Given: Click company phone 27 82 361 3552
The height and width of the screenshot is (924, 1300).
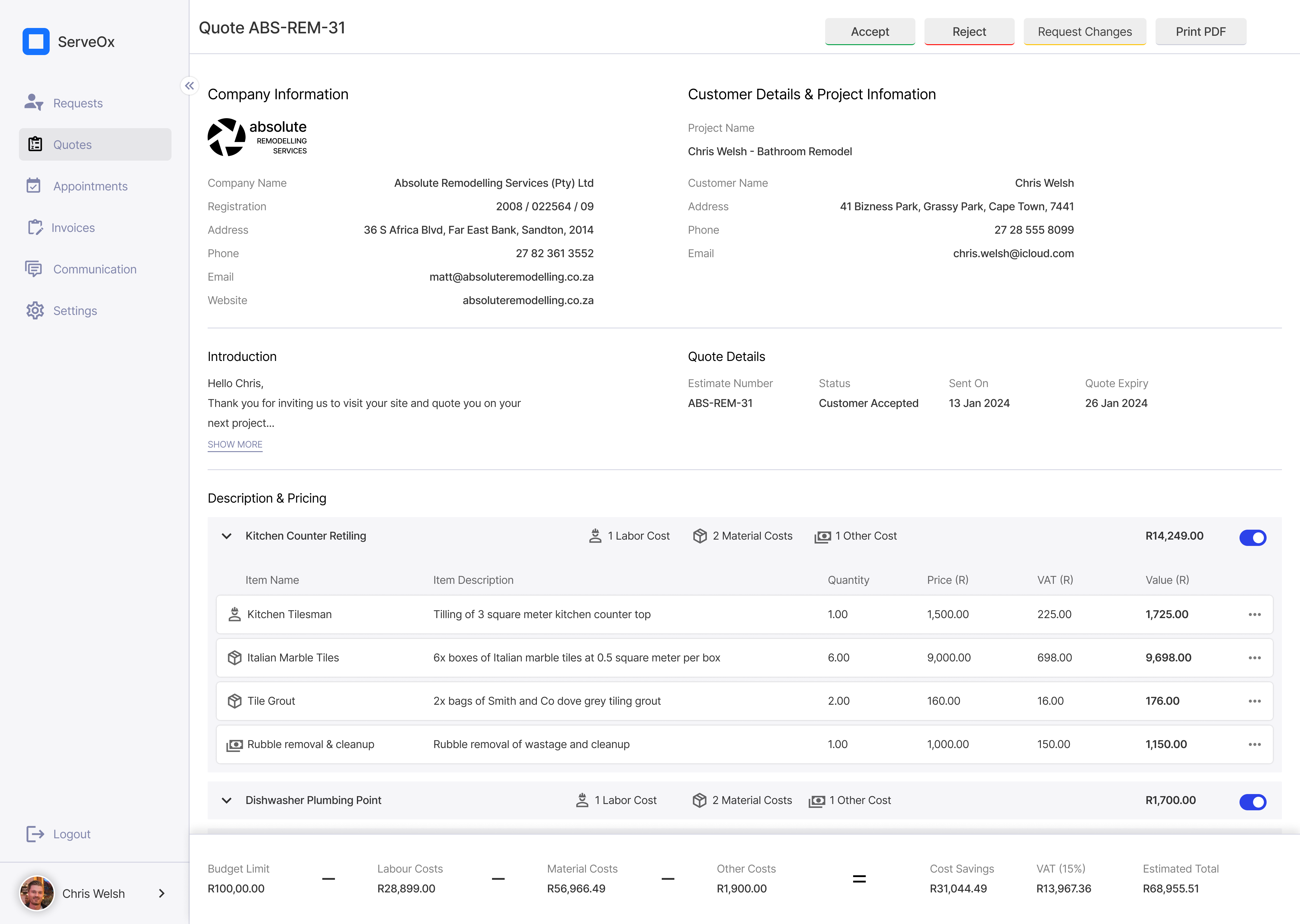Looking at the screenshot, I should 554,254.
